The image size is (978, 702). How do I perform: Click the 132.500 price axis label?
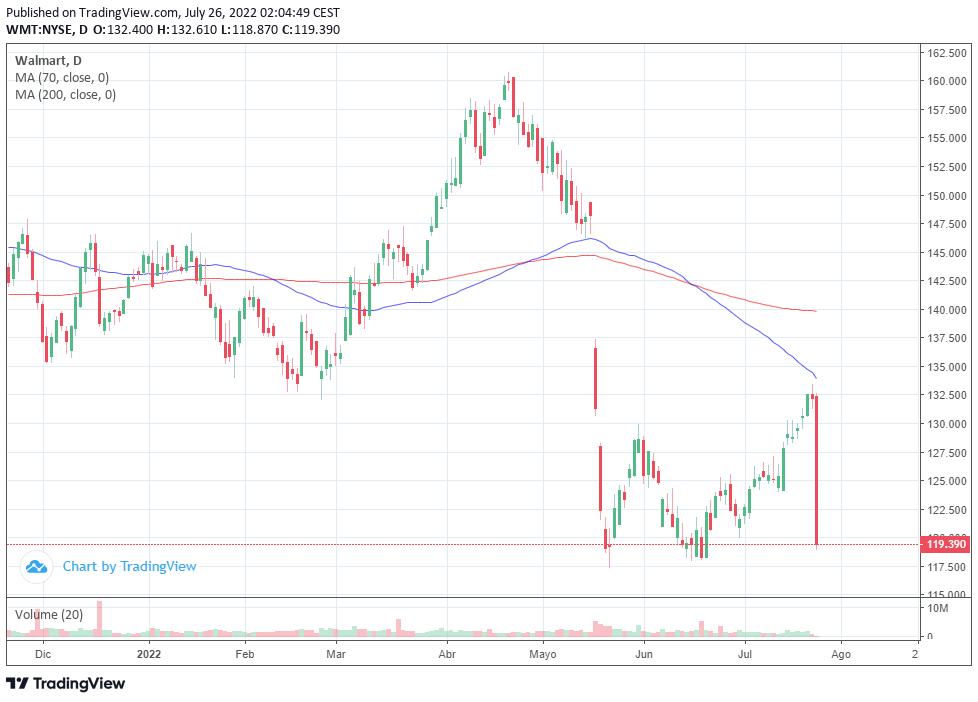pyautogui.click(x=947, y=395)
